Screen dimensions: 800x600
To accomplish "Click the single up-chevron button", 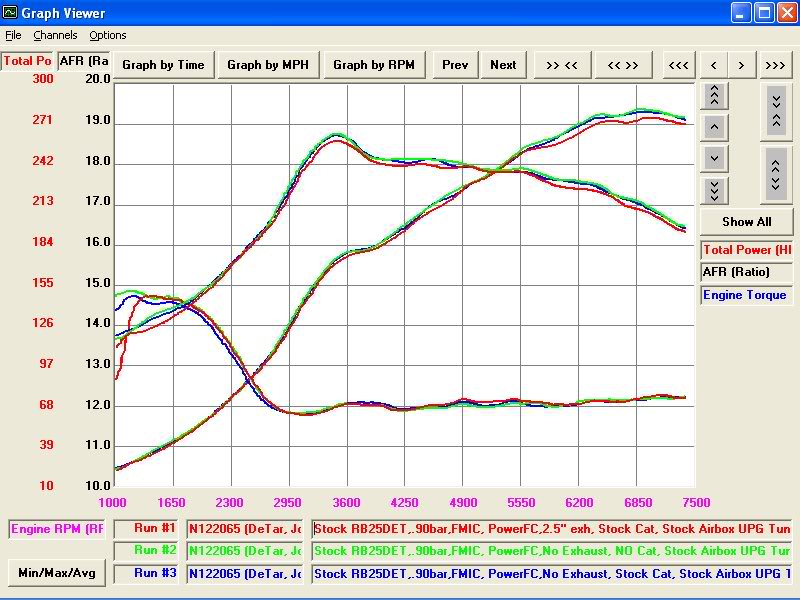I will click(x=714, y=127).
